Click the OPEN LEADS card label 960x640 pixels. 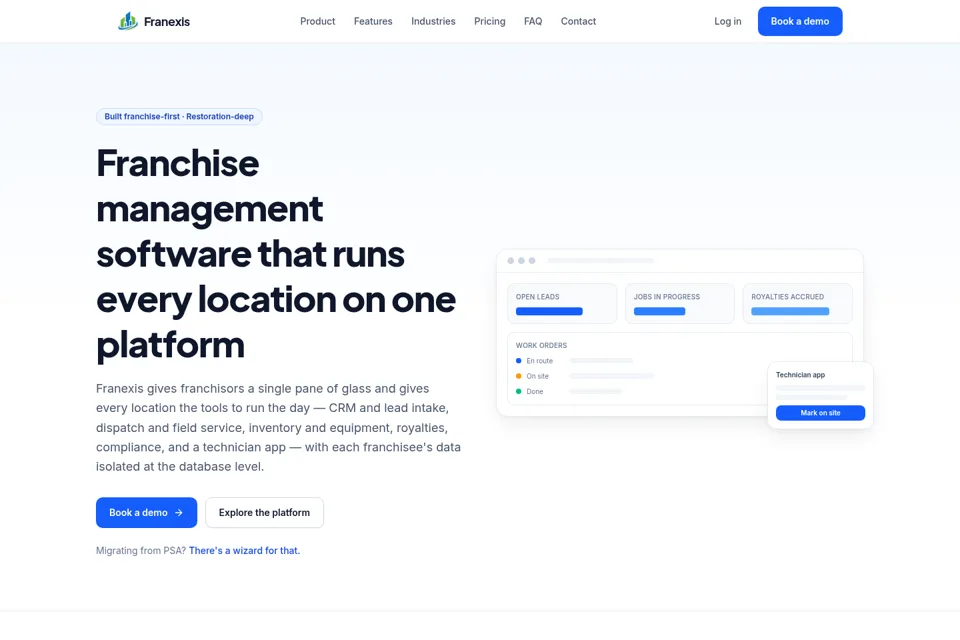pos(537,296)
